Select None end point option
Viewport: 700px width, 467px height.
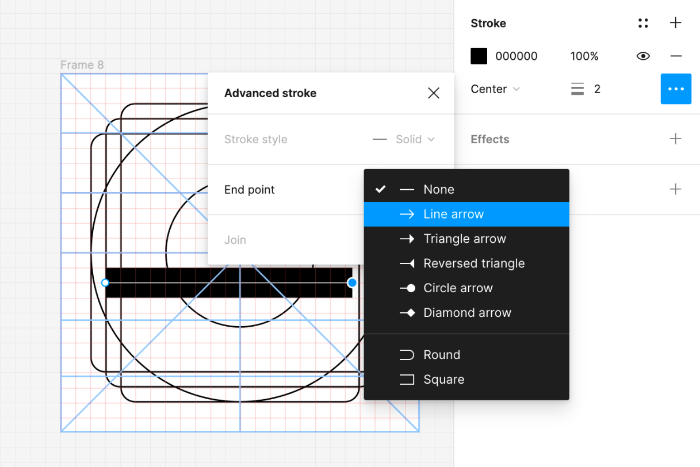[467, 189]
